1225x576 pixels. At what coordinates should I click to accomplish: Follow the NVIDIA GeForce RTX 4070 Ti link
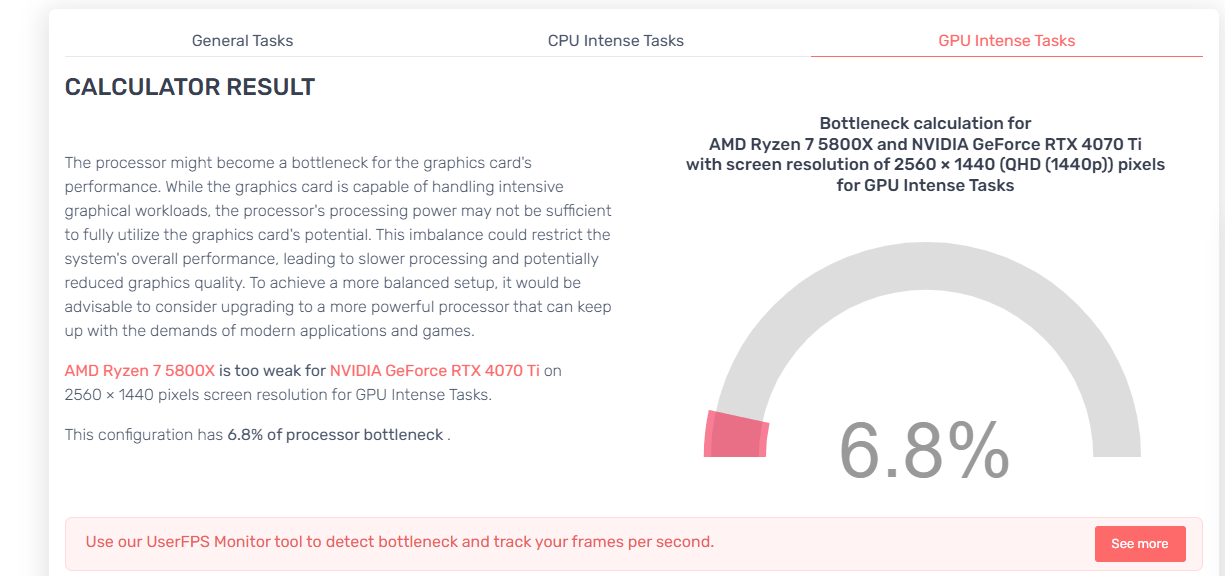click(435, 370)
